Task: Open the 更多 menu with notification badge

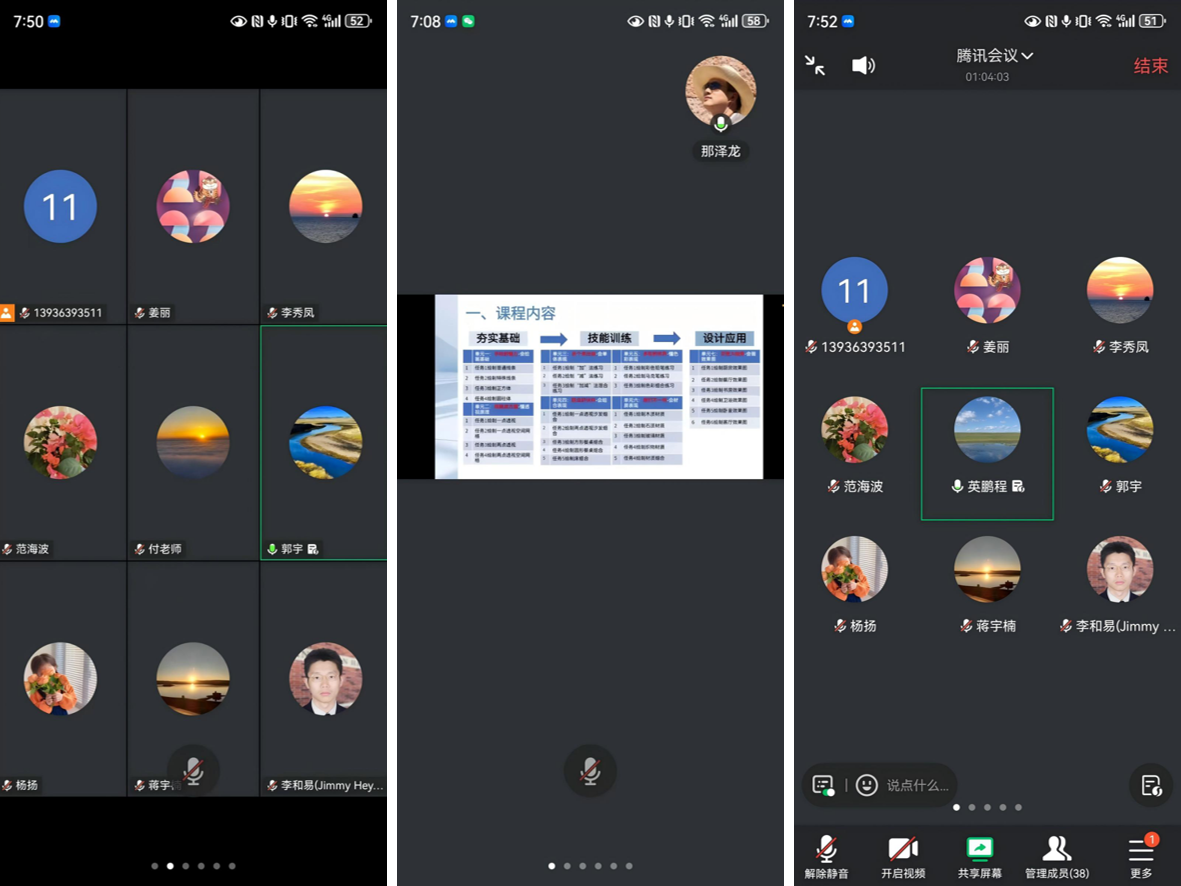Action: (1141, 857)
